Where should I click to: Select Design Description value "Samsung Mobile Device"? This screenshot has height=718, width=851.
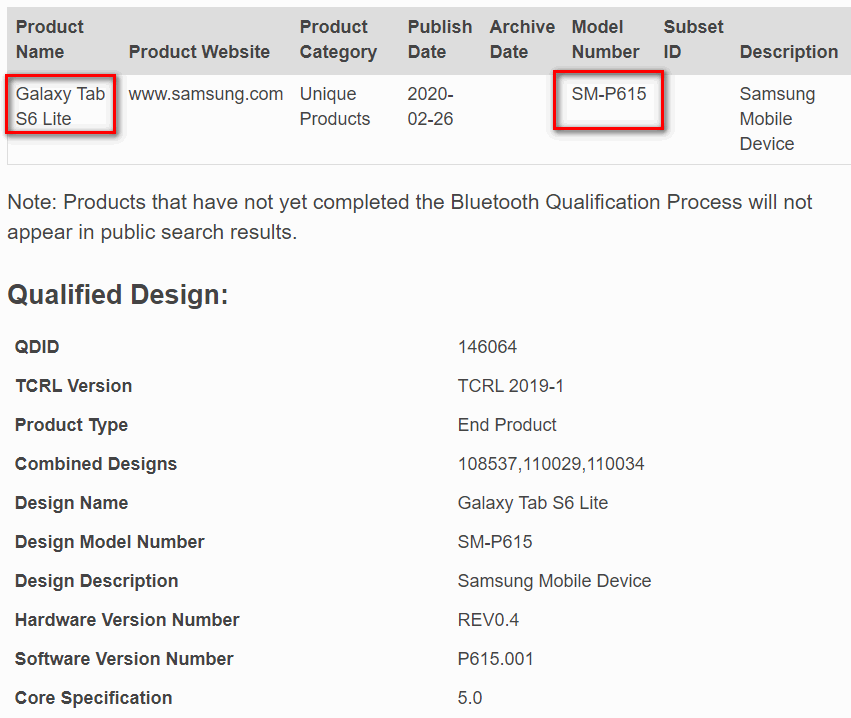click(554, 581)
